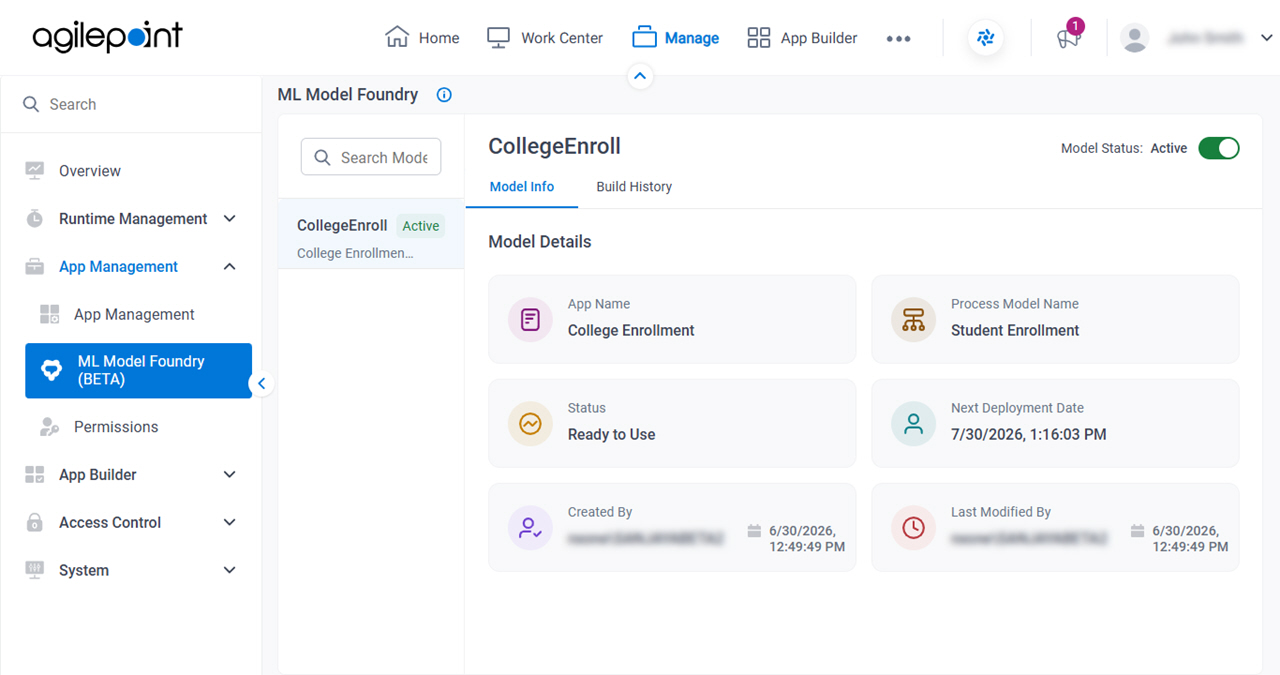
Task: Click the user profile avatar
Action: click(x=1135, y=38)
